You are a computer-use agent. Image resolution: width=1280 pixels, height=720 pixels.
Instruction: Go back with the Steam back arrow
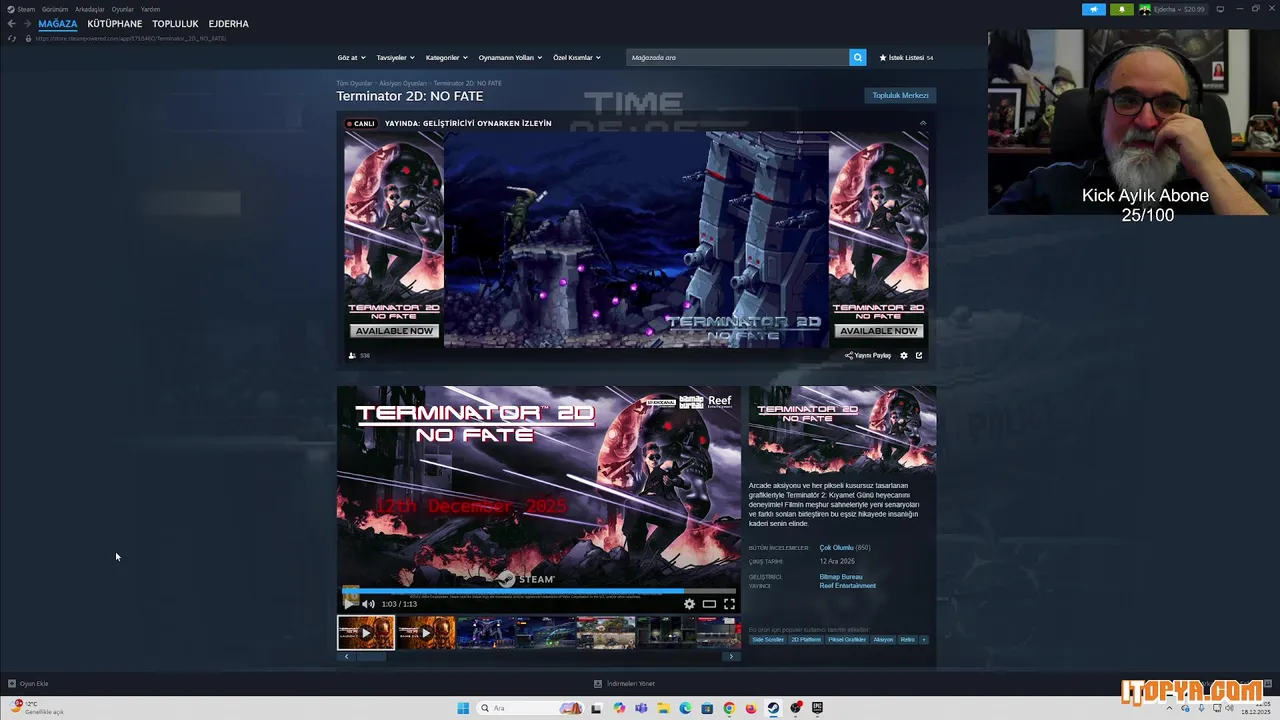tap(11, 24)
